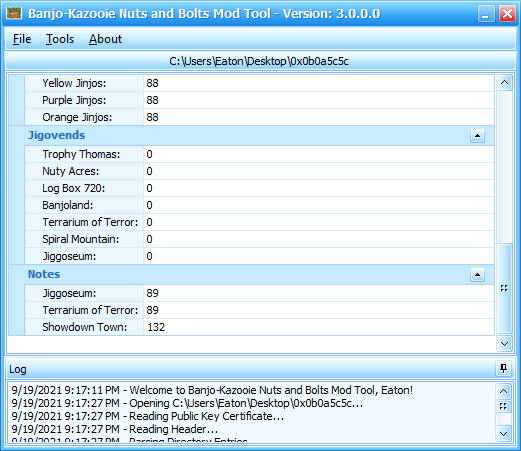This screenshot has height=451, width=521.
Task: Edit the Showdown Town value 132
Action: pos(319,327)
